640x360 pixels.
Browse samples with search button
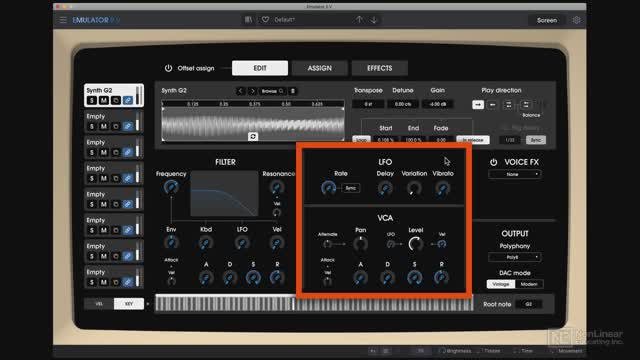pos(272,91)
